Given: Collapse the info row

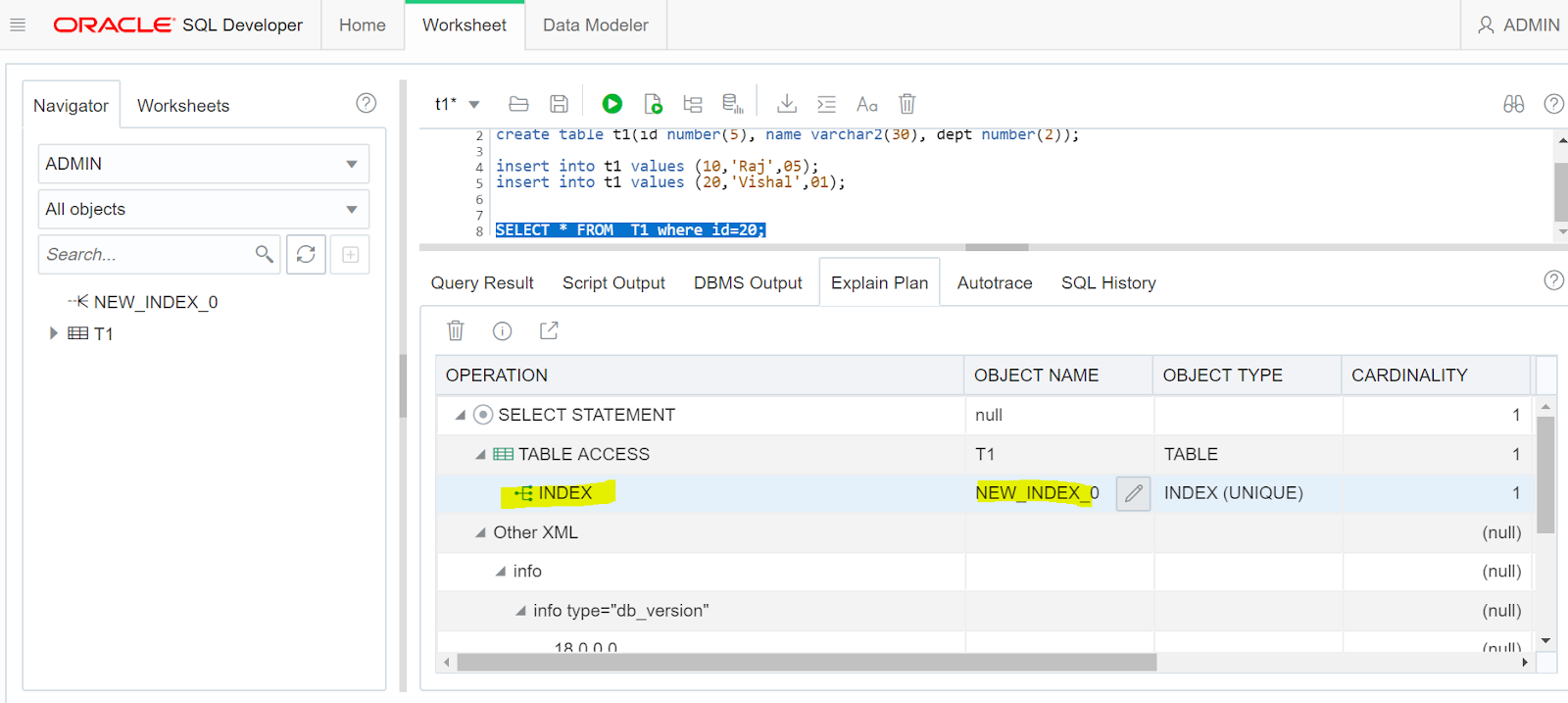Looking at the screenshot, I should point(501,571).
